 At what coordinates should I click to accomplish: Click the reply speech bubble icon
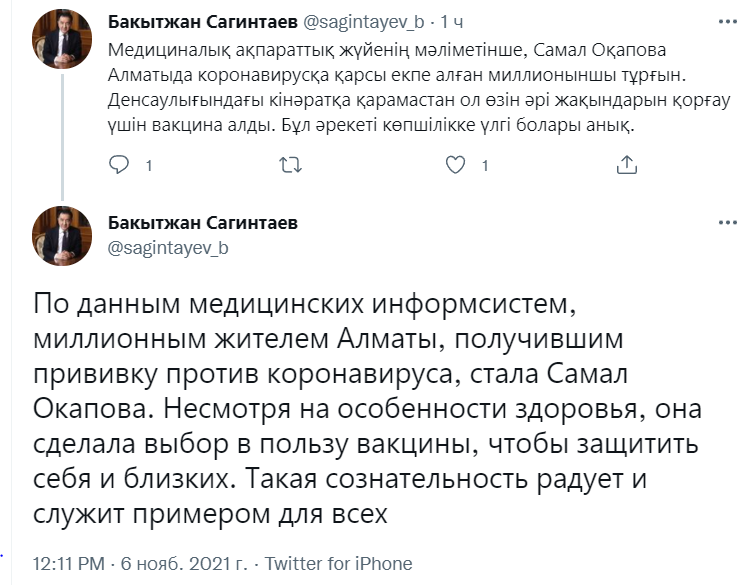[x=119, y=165]
